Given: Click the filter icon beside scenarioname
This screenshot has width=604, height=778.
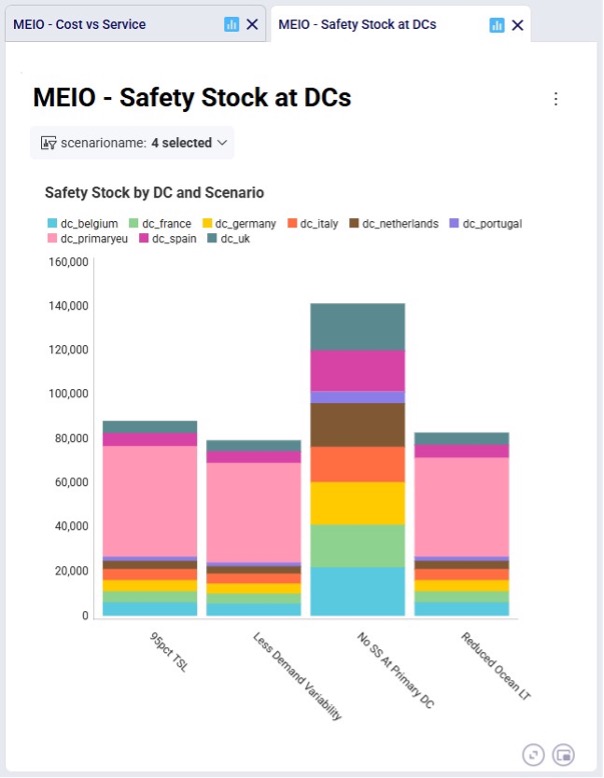Looking at the screenshot, I should point(48,143).
